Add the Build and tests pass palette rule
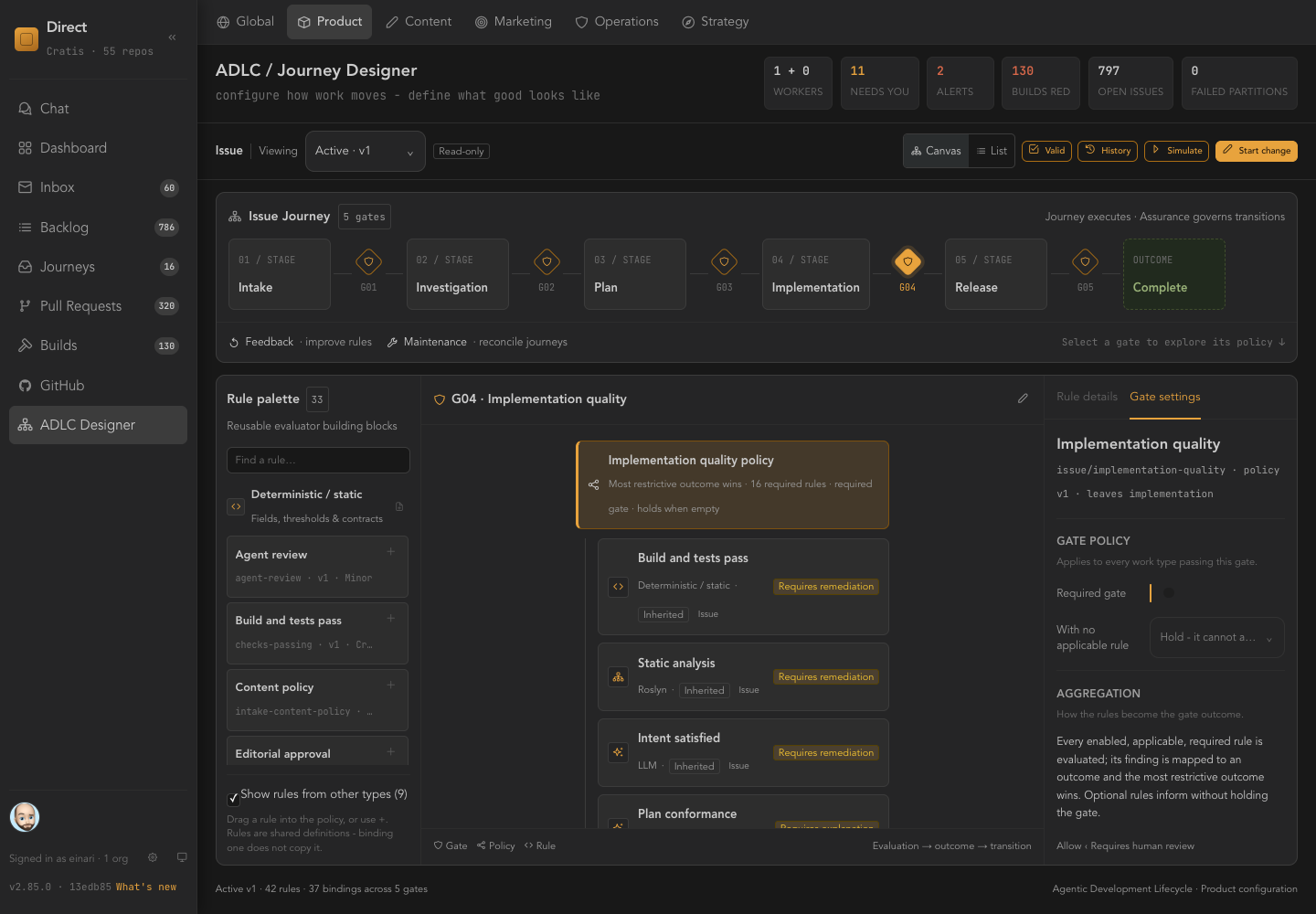Viewport: 1316px width, 914px height. (x=391, y=619)
